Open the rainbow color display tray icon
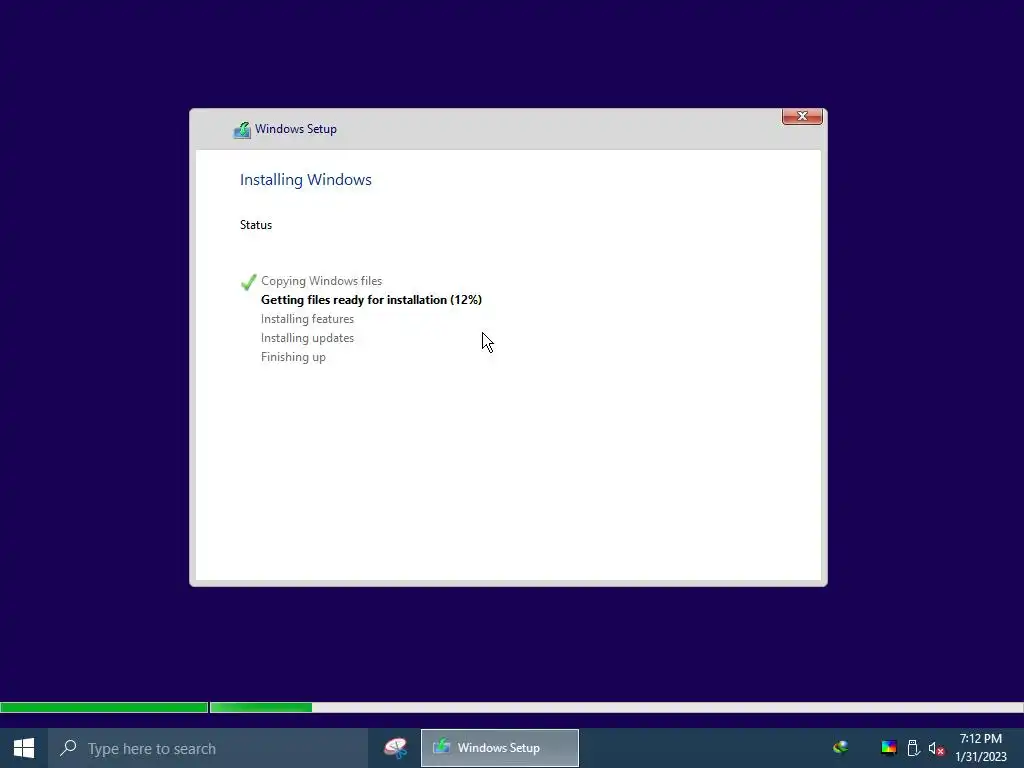 click(888, 748)
